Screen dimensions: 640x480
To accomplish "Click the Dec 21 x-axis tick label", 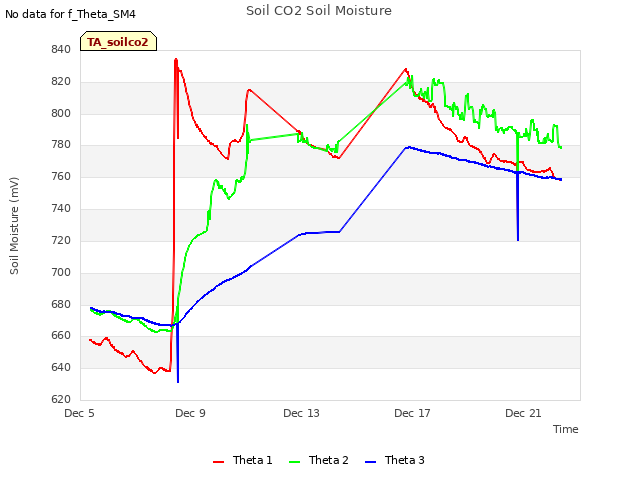I will (523, 413).
